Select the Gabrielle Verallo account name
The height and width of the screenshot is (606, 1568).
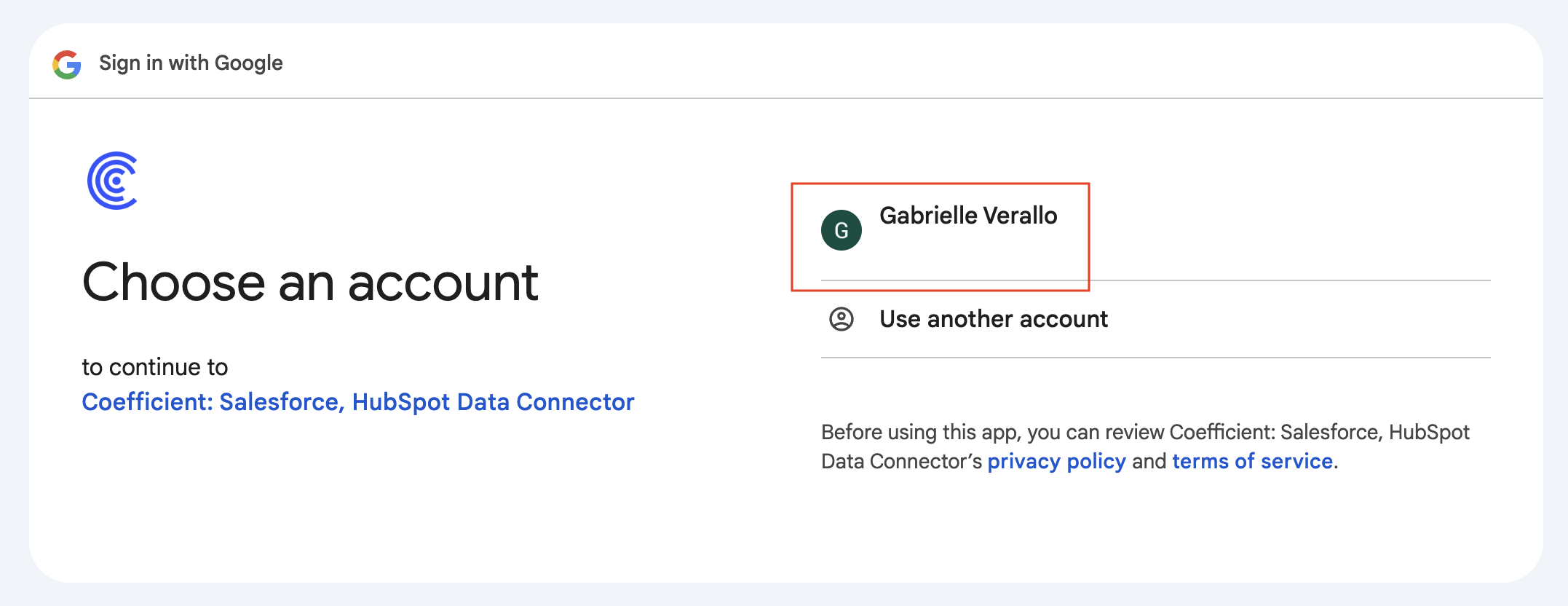coord(968,216)
